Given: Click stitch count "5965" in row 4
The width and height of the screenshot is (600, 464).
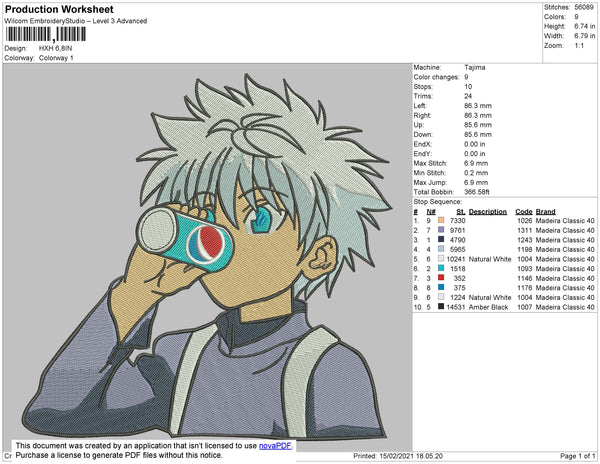Looking at the screenshot, I should (x=458, y=249).
